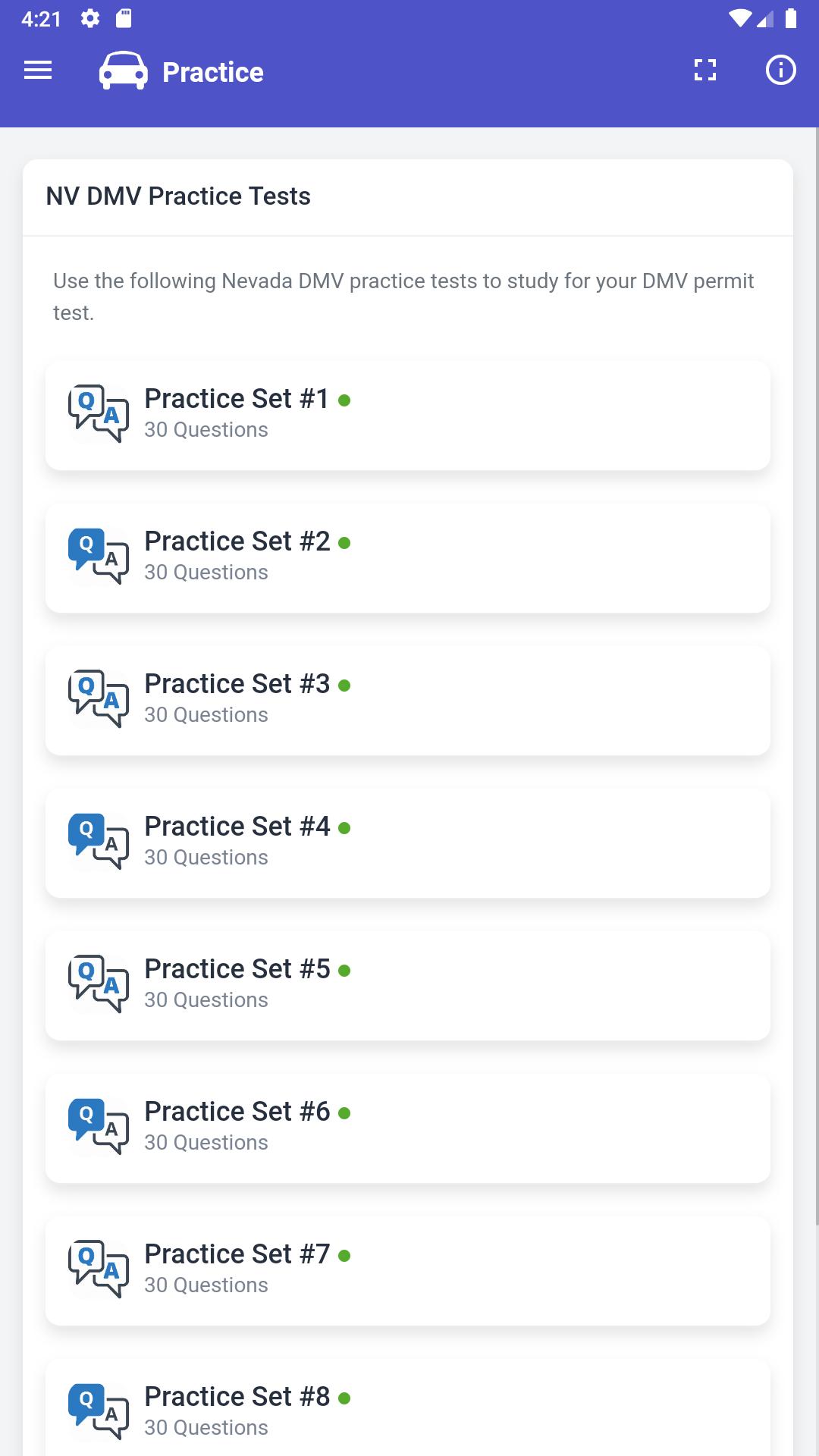Click the scrollbar on the right edge
Screen dimensions: 819x1456
click(x=816, y=675)
